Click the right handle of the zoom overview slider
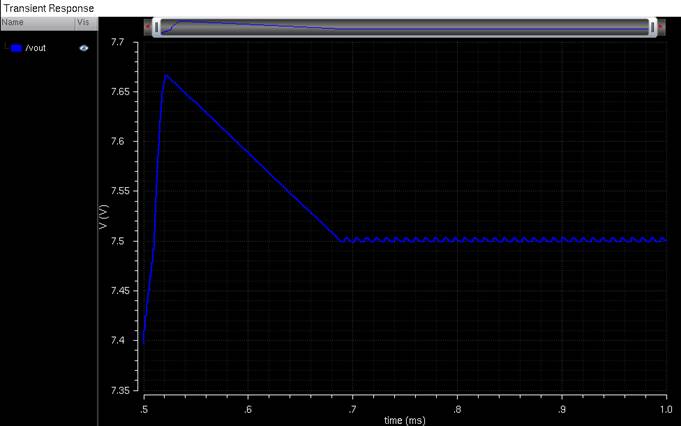Screen dimensions: 681x426 [x=652, y=27]
